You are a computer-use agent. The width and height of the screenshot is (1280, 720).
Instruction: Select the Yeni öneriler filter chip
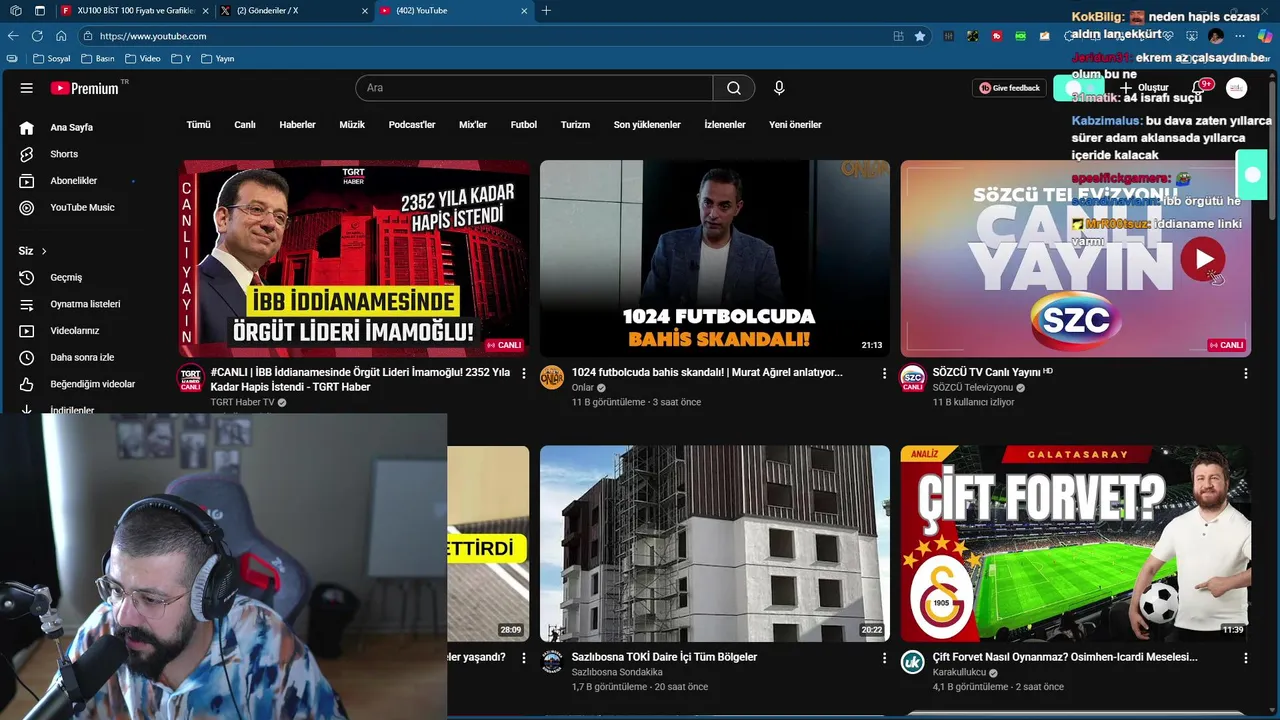(795, 125)
